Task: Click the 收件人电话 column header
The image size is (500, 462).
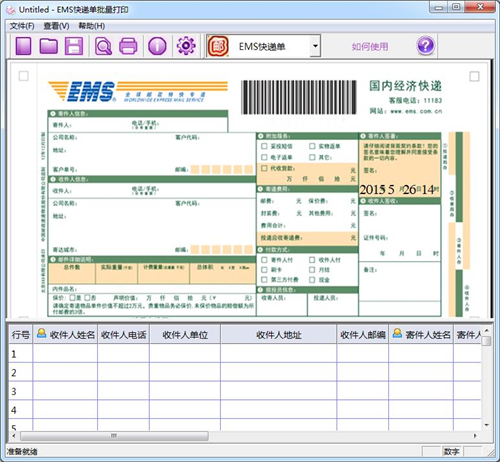Action: 124,334
